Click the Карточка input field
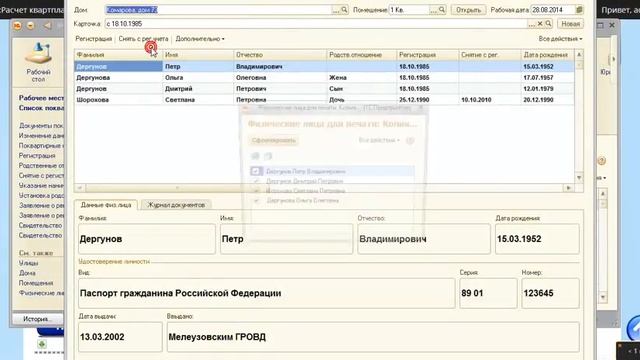640x360 pixels. coord(316,24)
